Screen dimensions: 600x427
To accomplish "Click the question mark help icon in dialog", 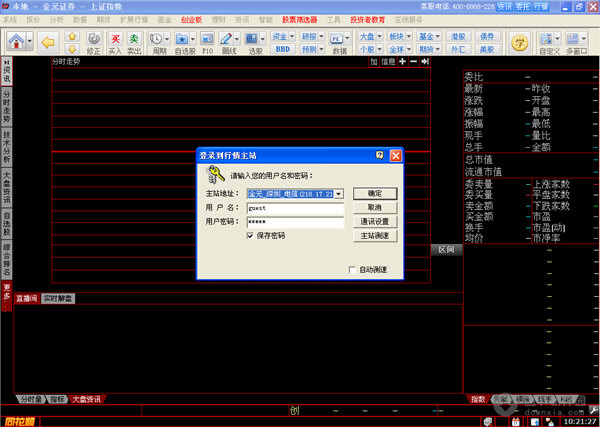I will click(379, 155).
